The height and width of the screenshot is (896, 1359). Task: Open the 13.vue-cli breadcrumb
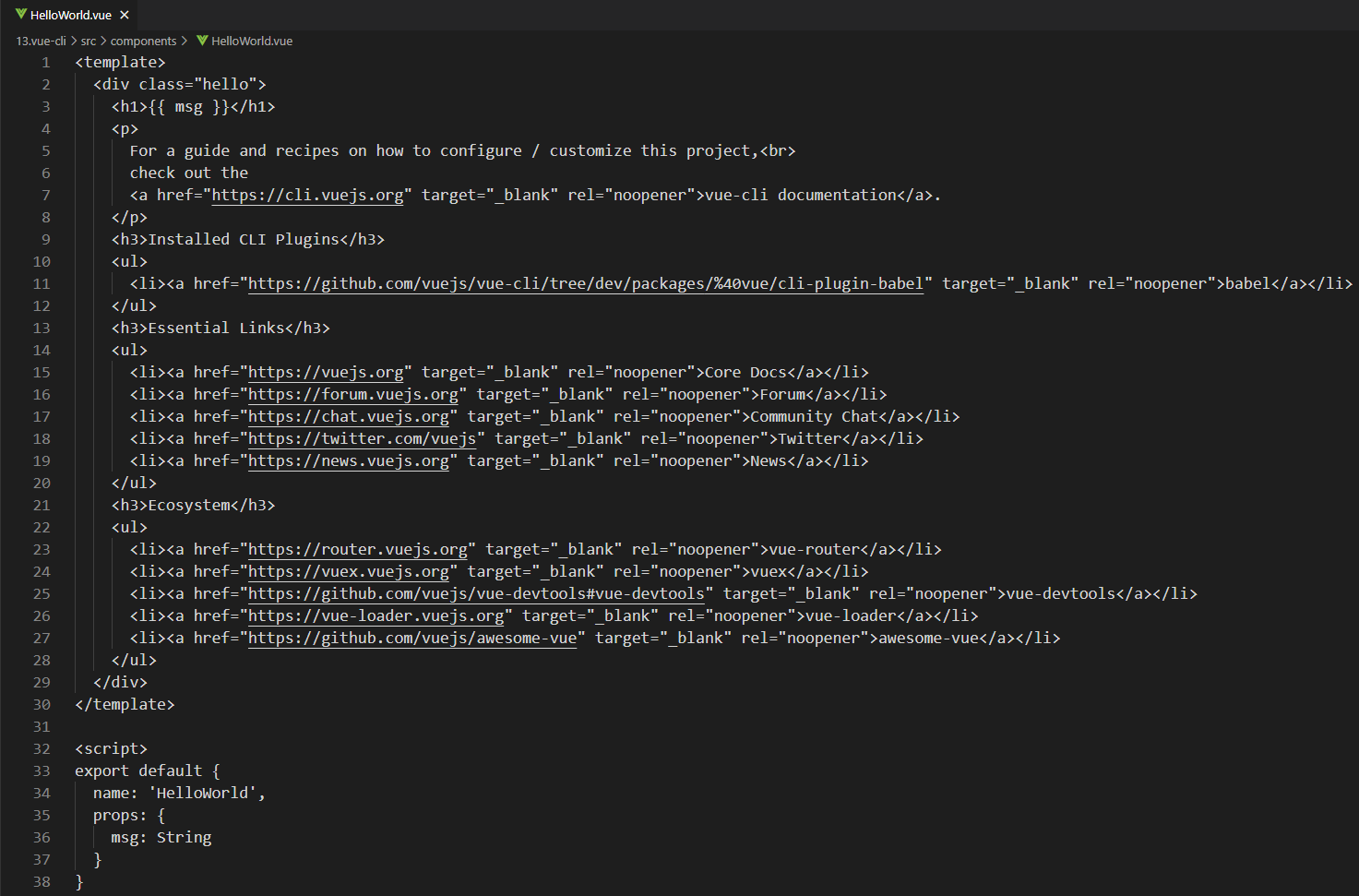[x=41, y=41]
